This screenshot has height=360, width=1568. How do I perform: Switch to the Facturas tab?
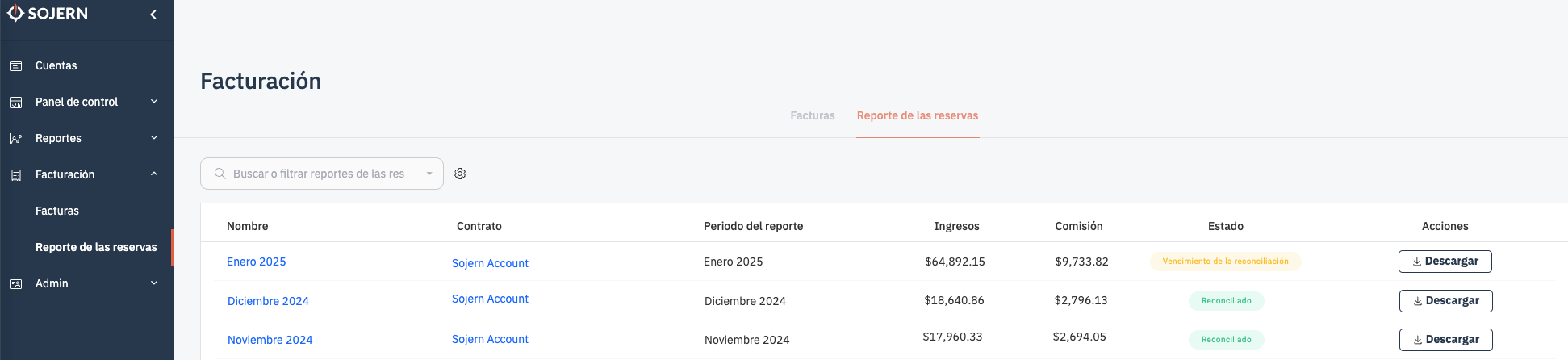pyautogui.click(x=812, y=115)
